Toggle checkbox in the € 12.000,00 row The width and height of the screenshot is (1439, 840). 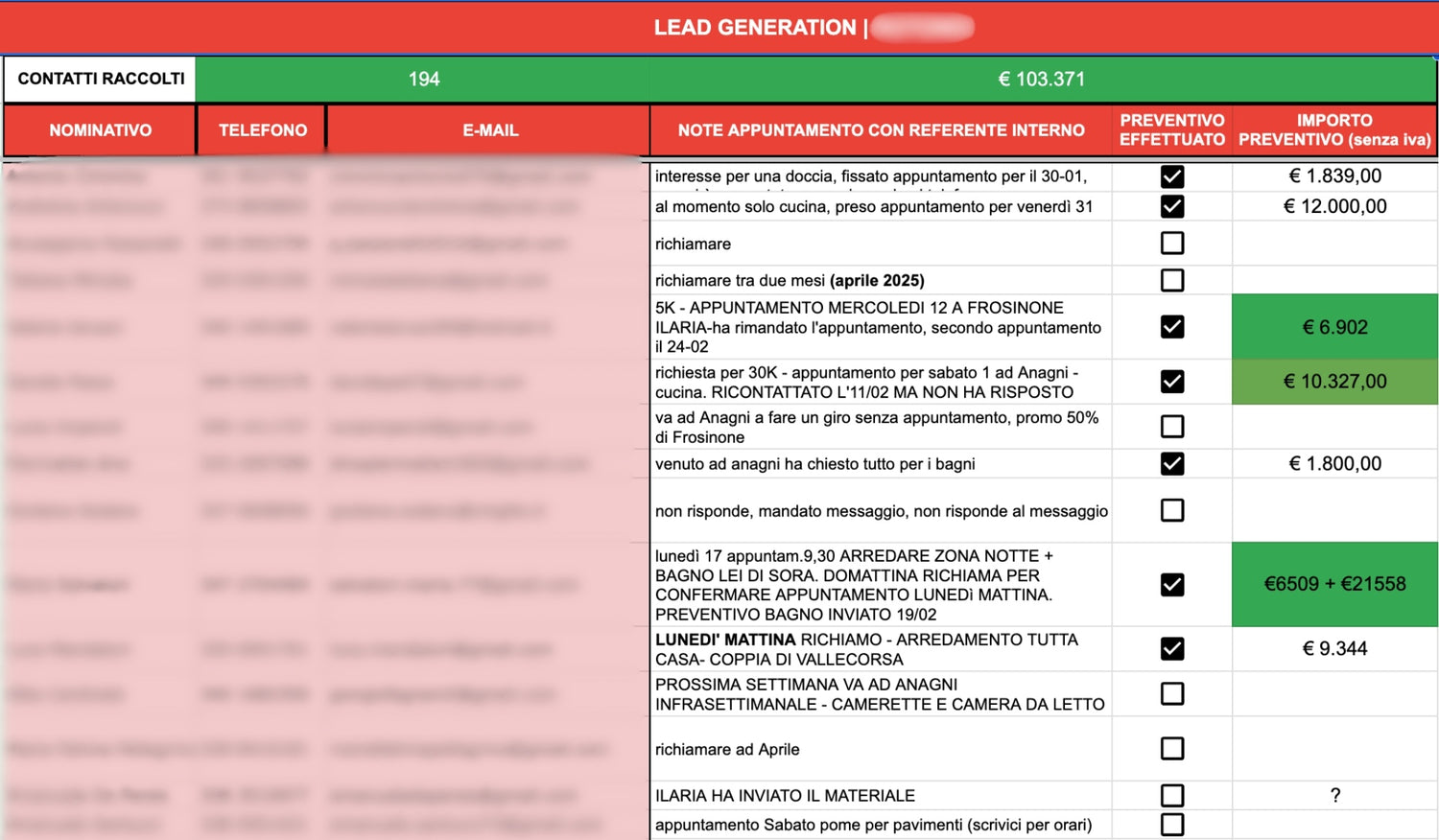tap(1171, 206)
